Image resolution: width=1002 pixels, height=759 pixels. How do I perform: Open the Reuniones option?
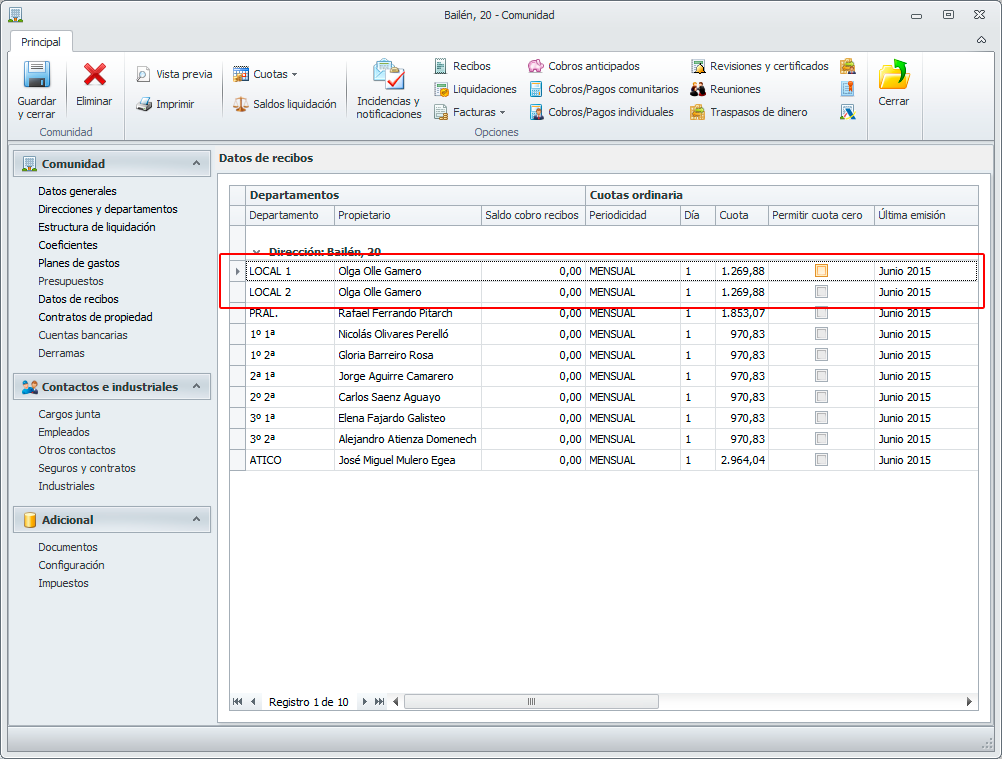tap(698, 89)
